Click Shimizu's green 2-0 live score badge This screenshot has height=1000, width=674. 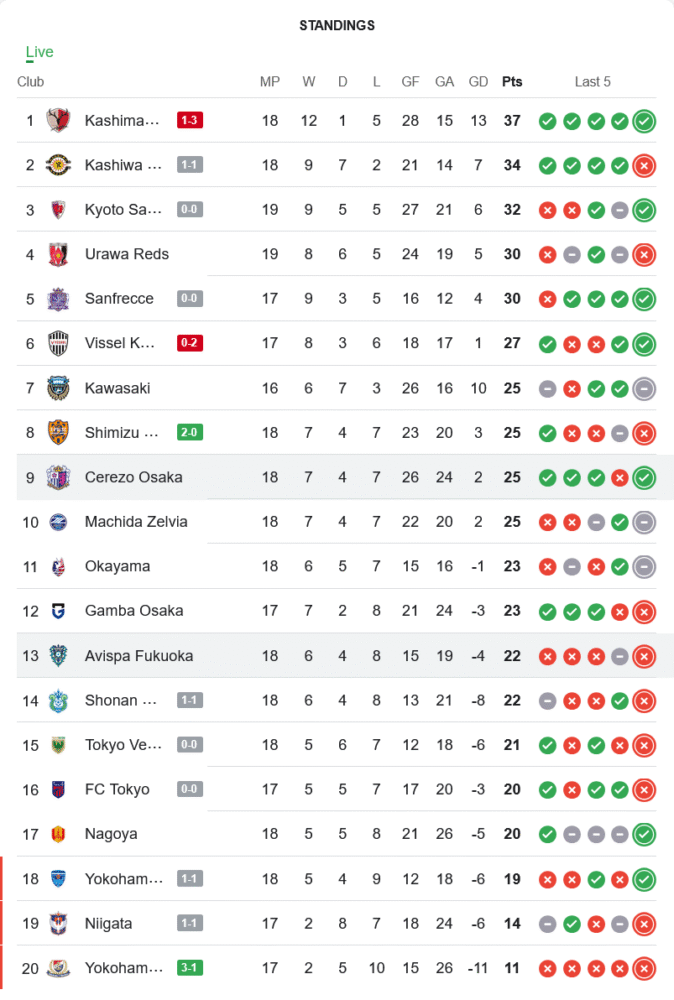tap(190, 433)
